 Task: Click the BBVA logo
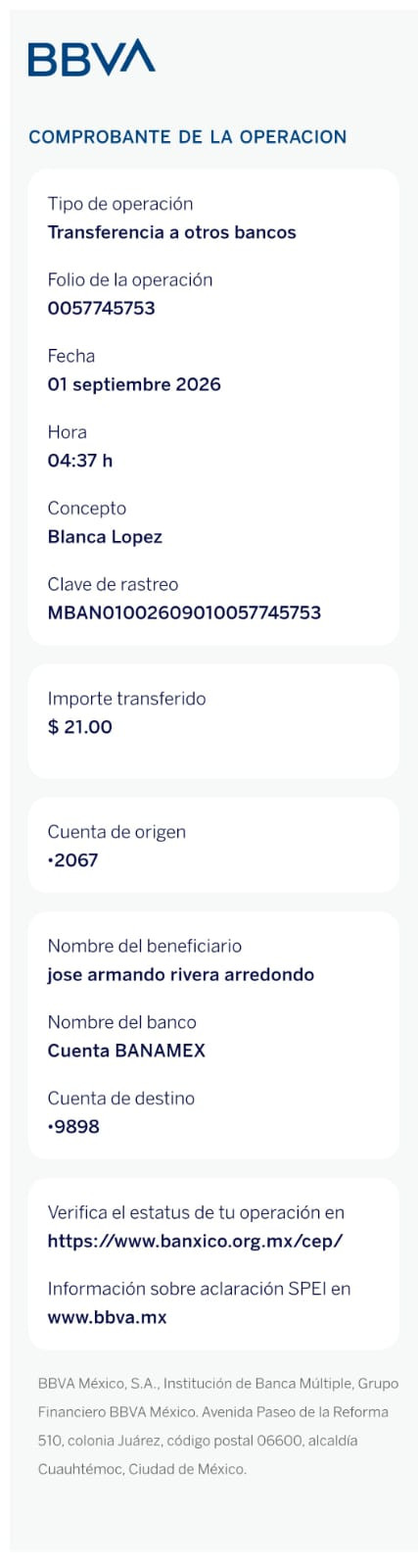coord(91,58)
